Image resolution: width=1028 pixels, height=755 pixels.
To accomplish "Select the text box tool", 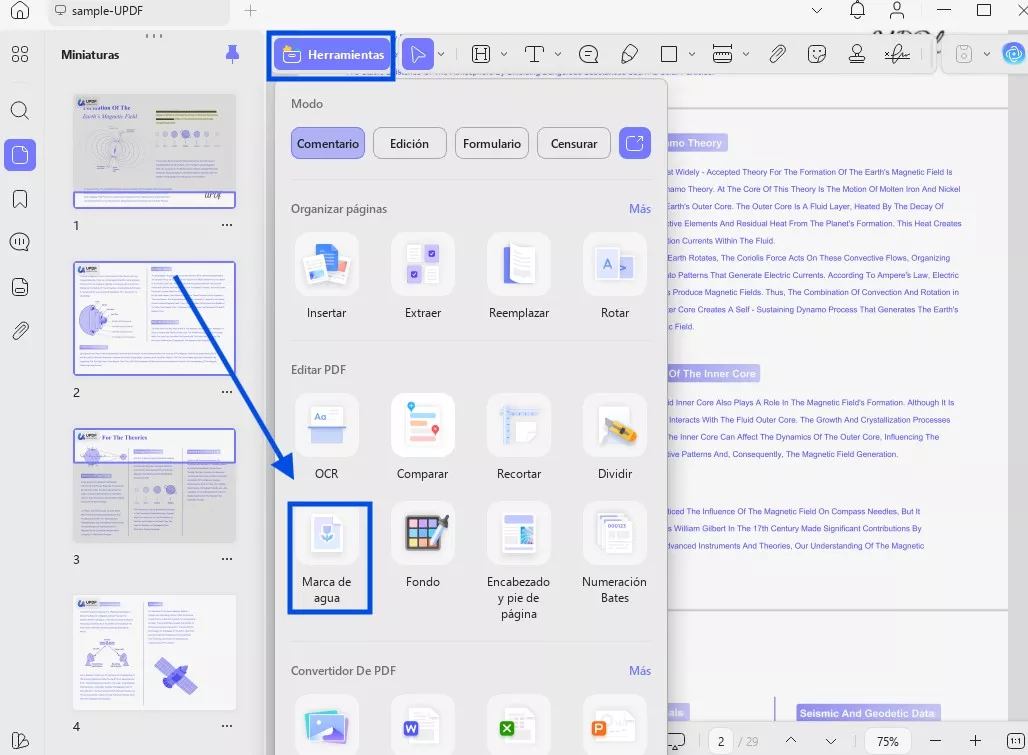I will click(x=534, y=54).
